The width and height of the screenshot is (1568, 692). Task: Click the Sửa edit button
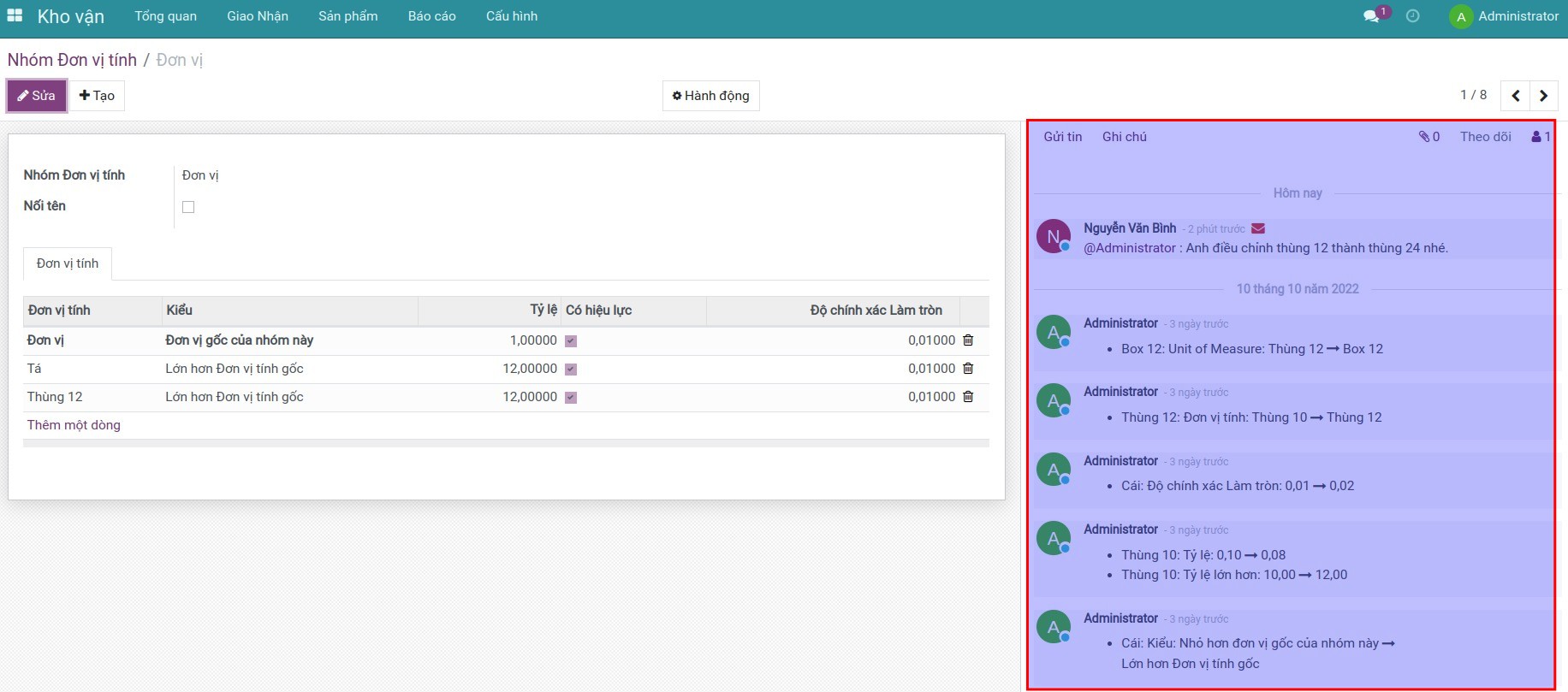[x=37, y=96]
